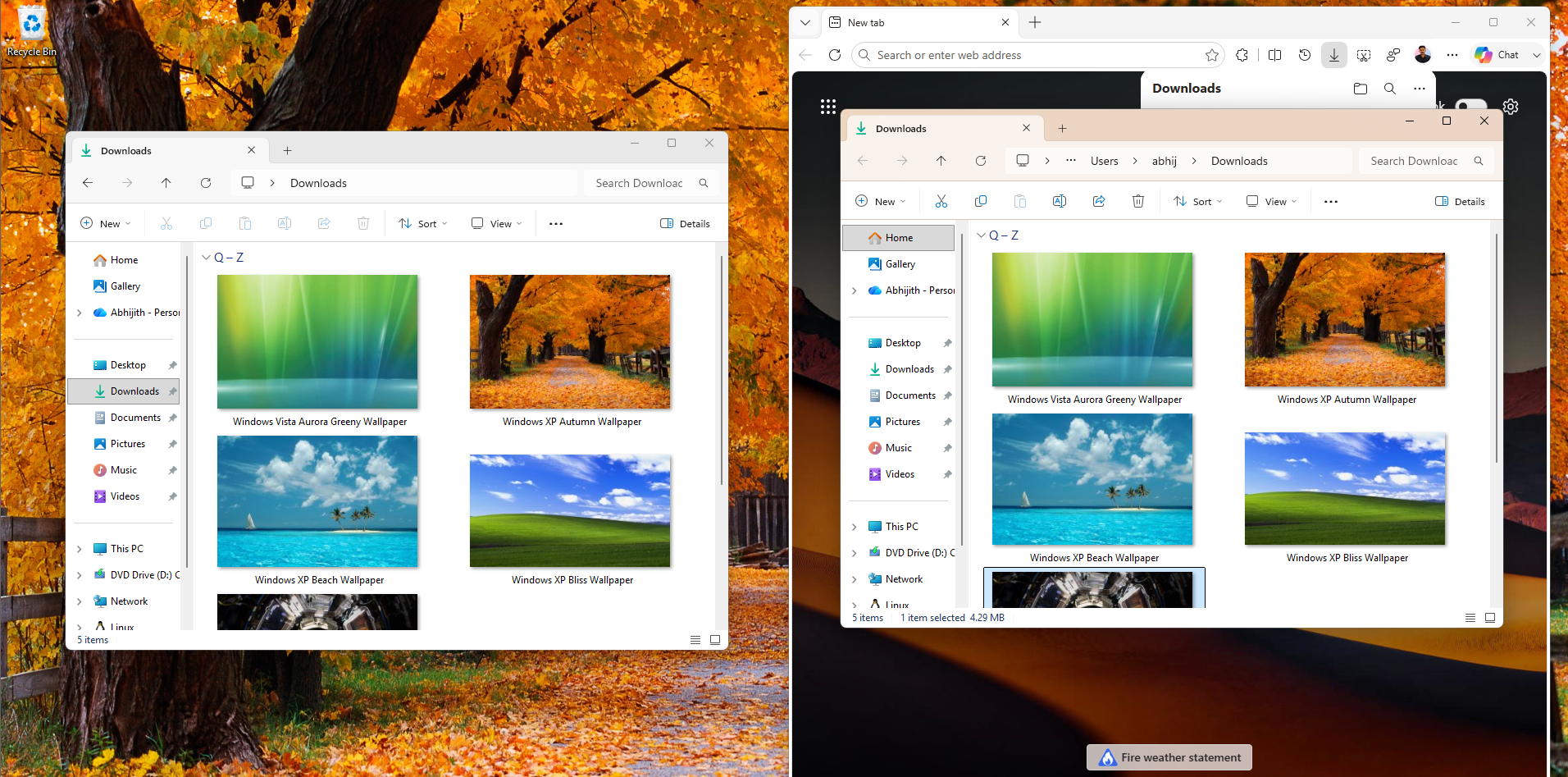Open Pictures in left Explorer sidebar
This screenshot has height=777, width=1568.
tap(128, 444)
